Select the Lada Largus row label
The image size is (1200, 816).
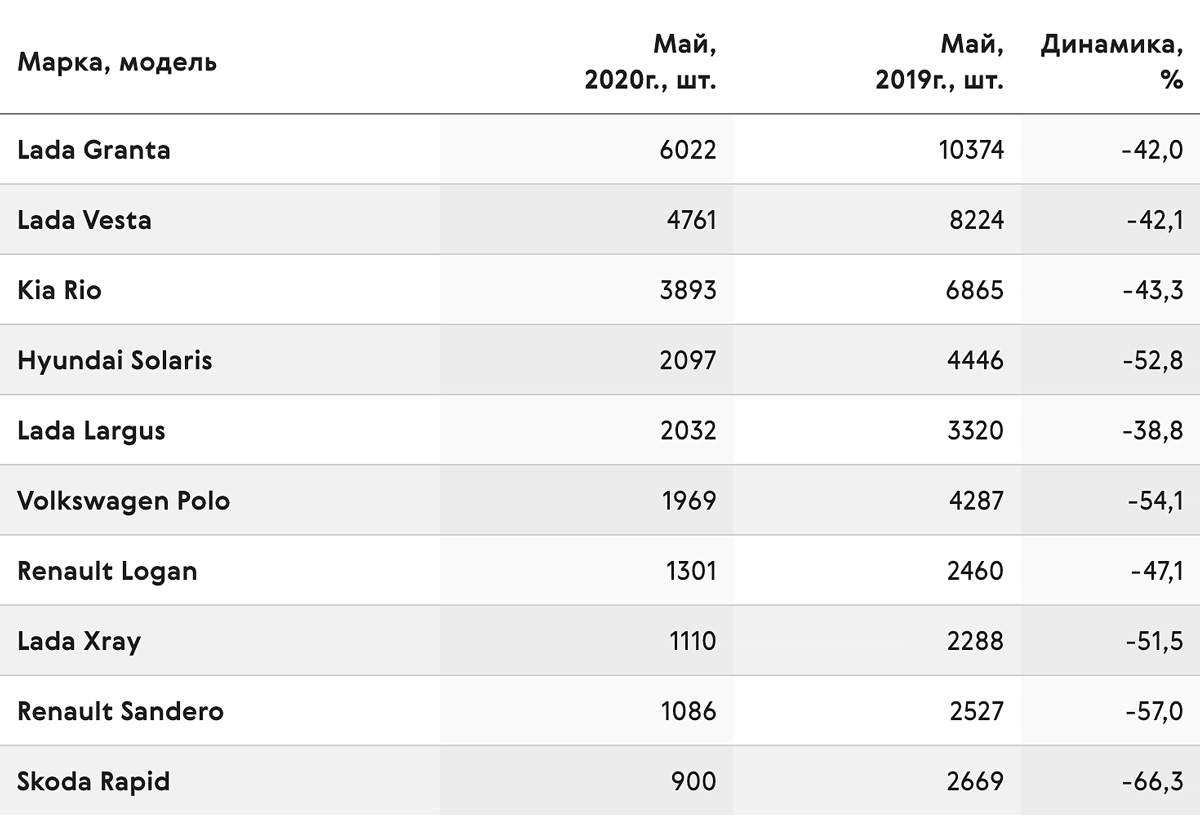point(92,431)
